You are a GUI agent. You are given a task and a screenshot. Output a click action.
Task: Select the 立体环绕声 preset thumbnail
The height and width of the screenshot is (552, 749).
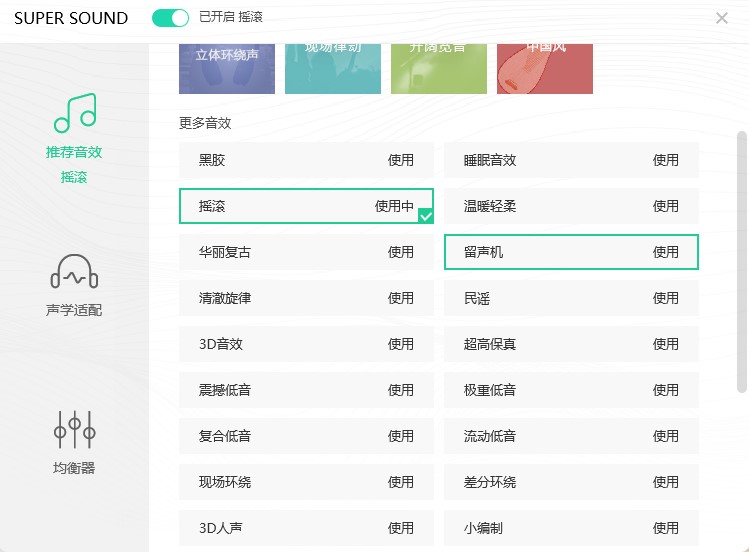tap(227, 68)
